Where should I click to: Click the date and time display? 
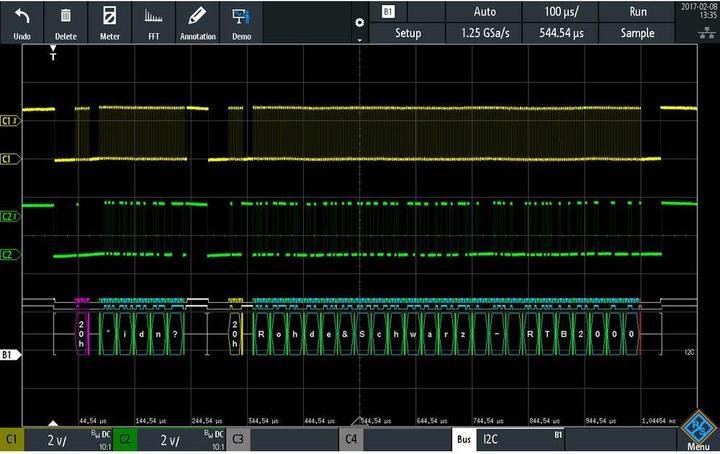coord(698,11)
